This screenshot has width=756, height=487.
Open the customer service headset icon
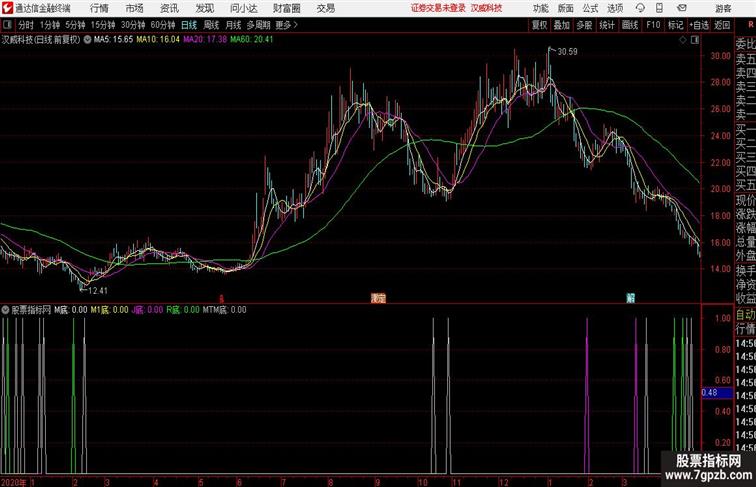coord(640,8)
